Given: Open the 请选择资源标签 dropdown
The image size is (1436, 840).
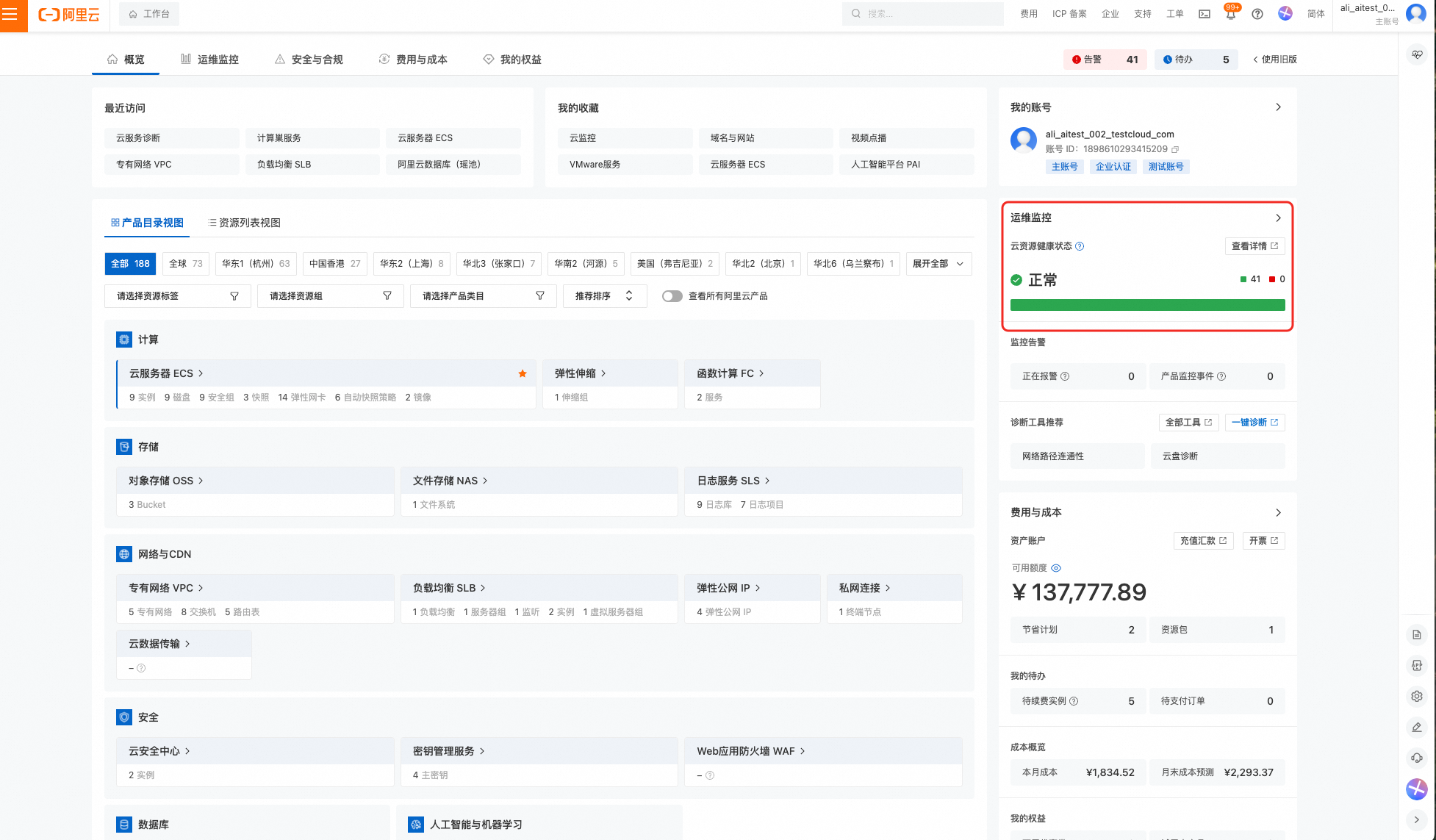Looking at the screenshot, I should click(x=178, y=296).
